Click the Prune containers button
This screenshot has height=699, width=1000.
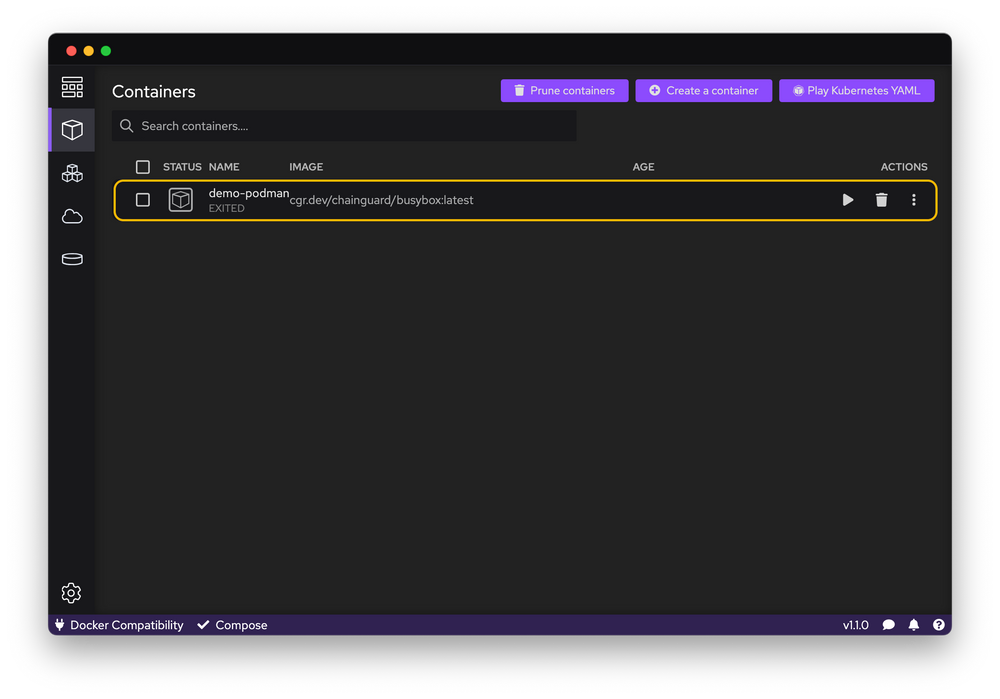[564, 90]
